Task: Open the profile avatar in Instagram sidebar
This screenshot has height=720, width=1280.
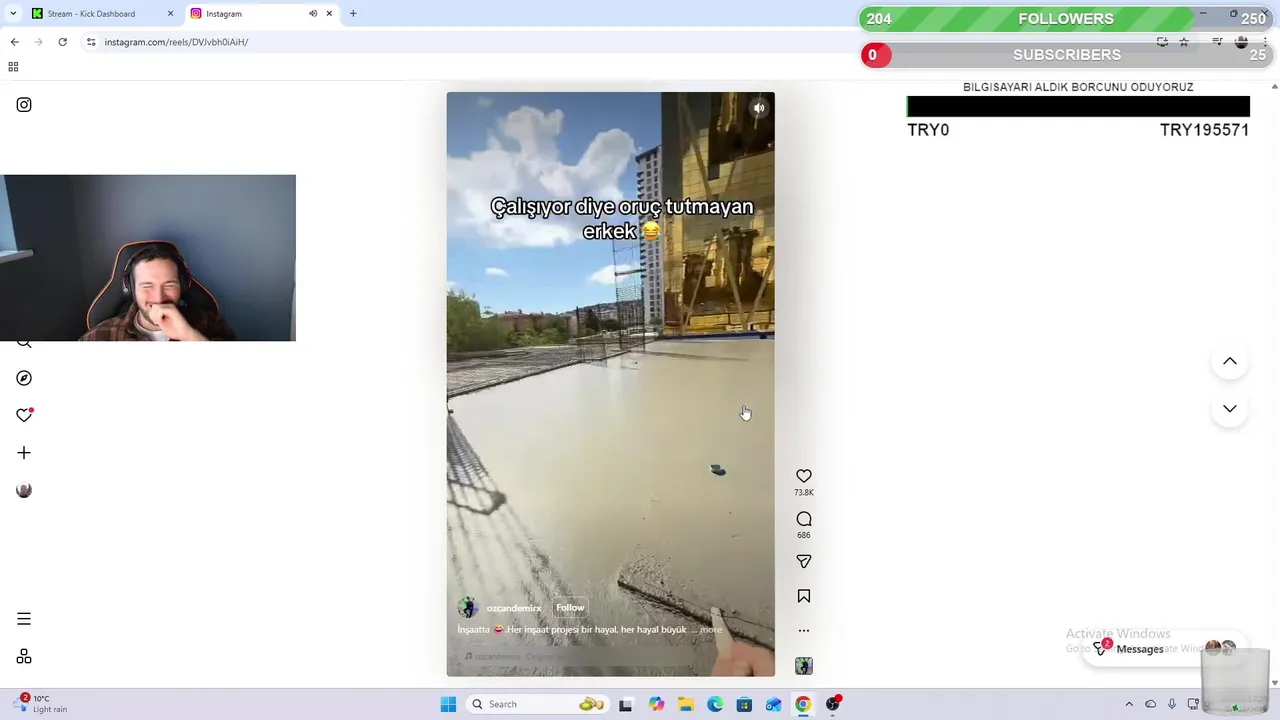Action: [x=24, y=490]
